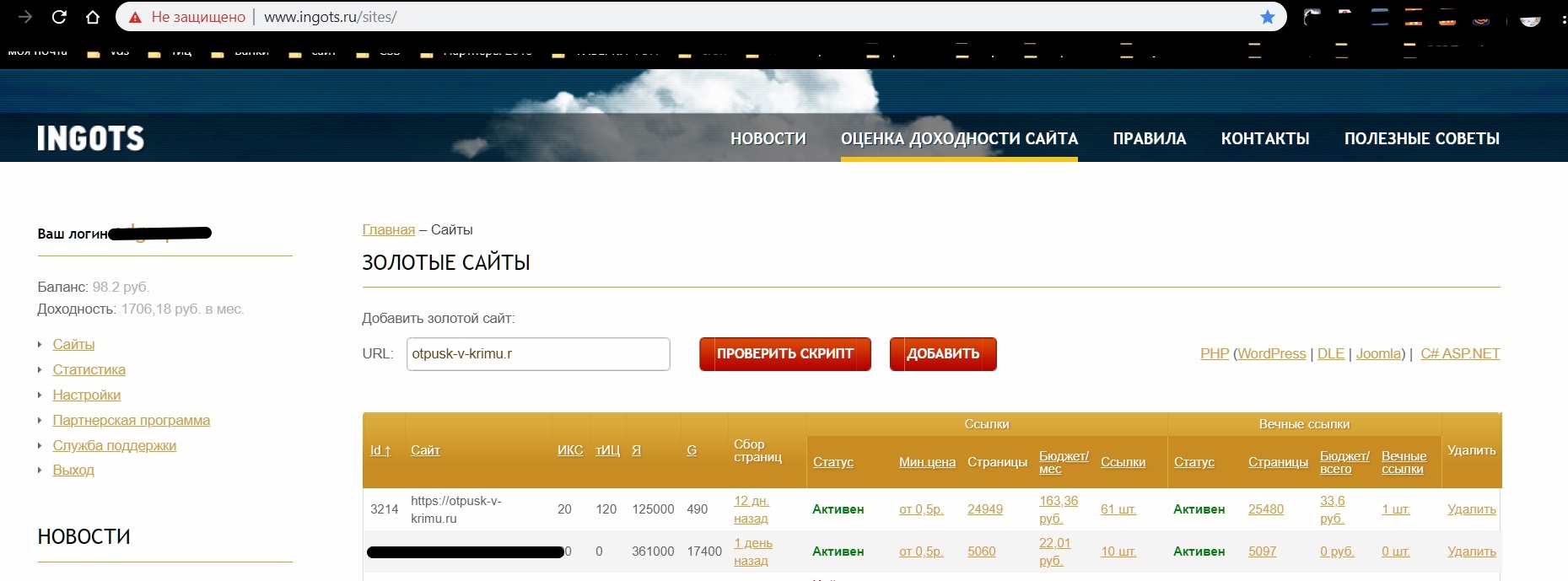Open the Статистика sidebar link
Screen dimensions: 1568x581
pyautogui.click(x=89, y=369)
